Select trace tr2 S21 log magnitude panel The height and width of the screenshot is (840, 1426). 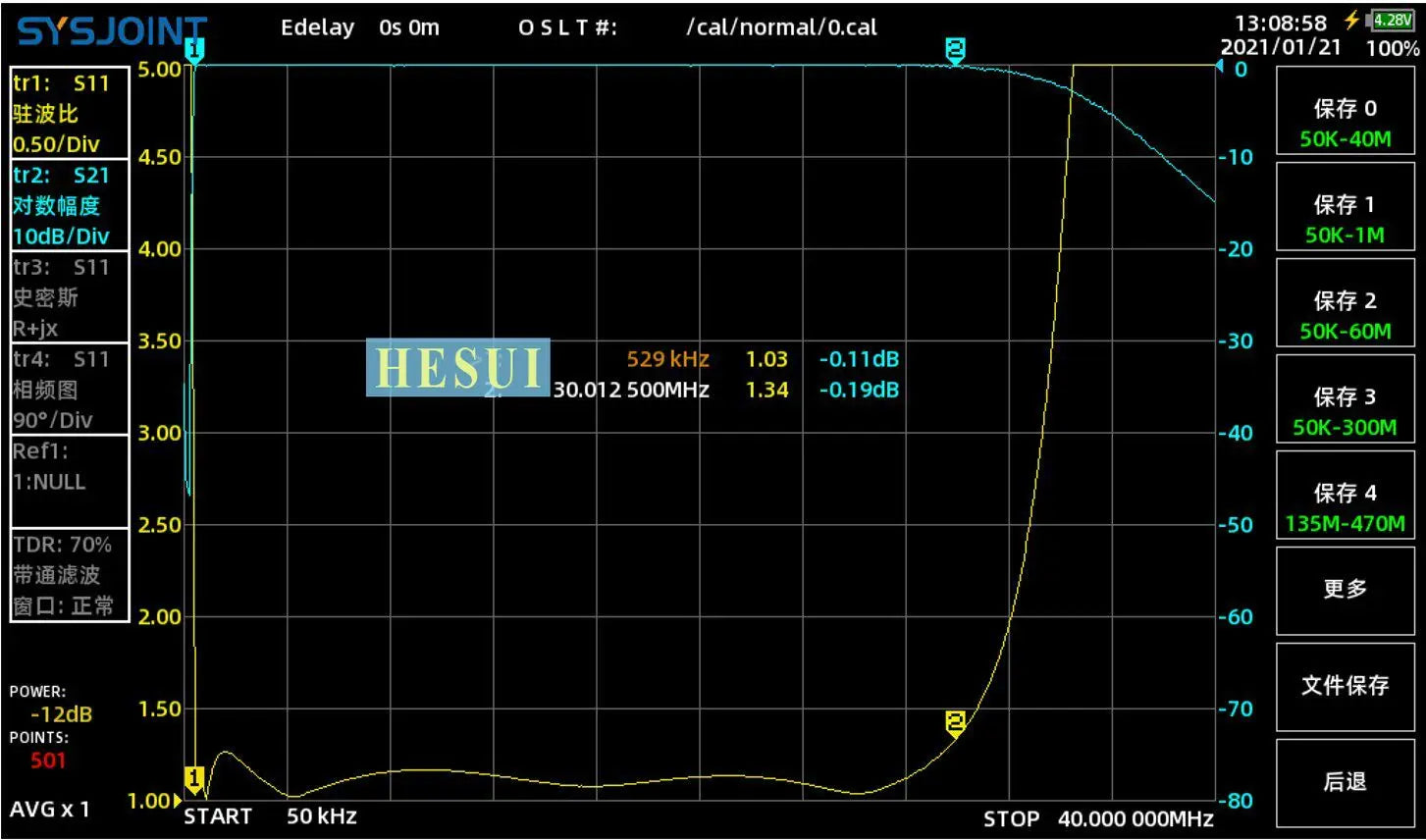point(70,205)
